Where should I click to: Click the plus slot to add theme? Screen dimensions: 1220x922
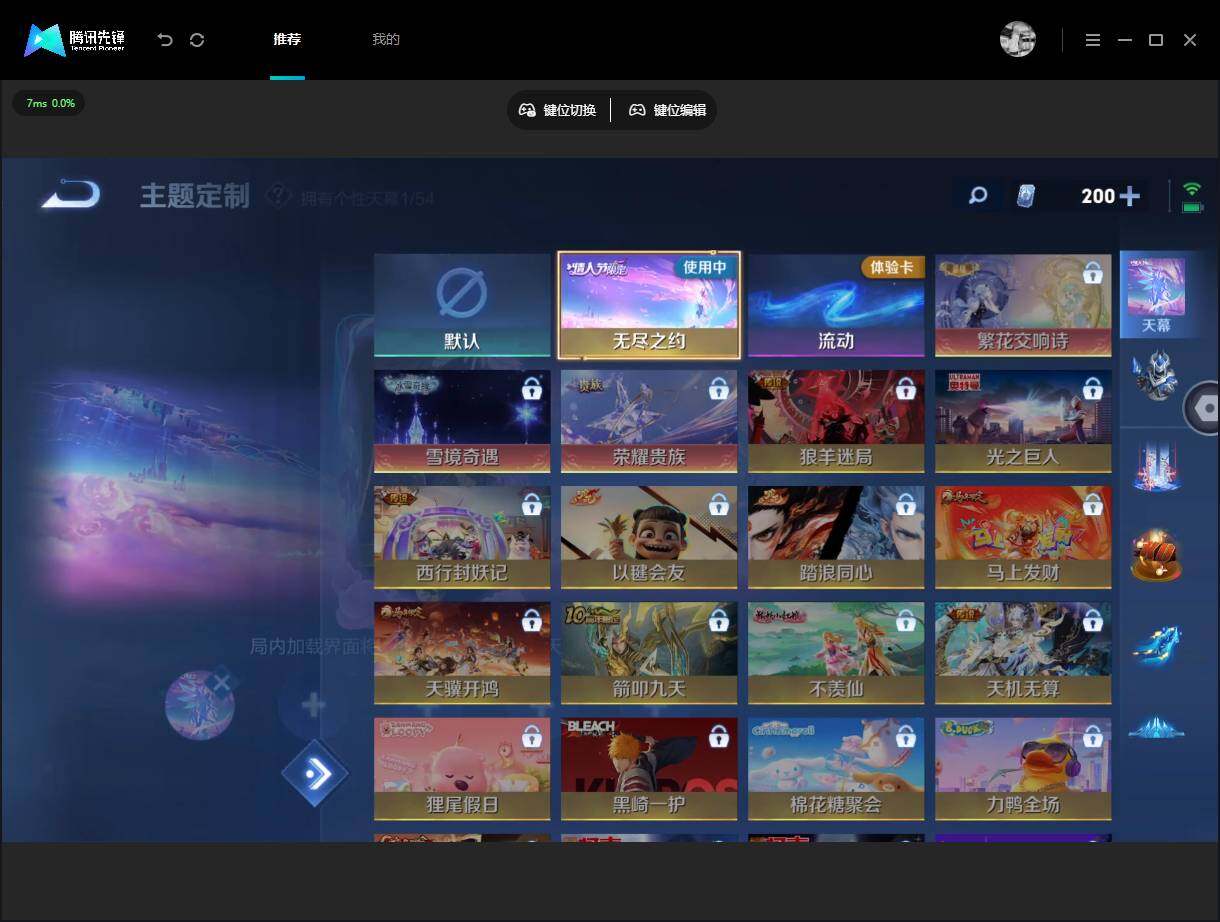[313, 705]
